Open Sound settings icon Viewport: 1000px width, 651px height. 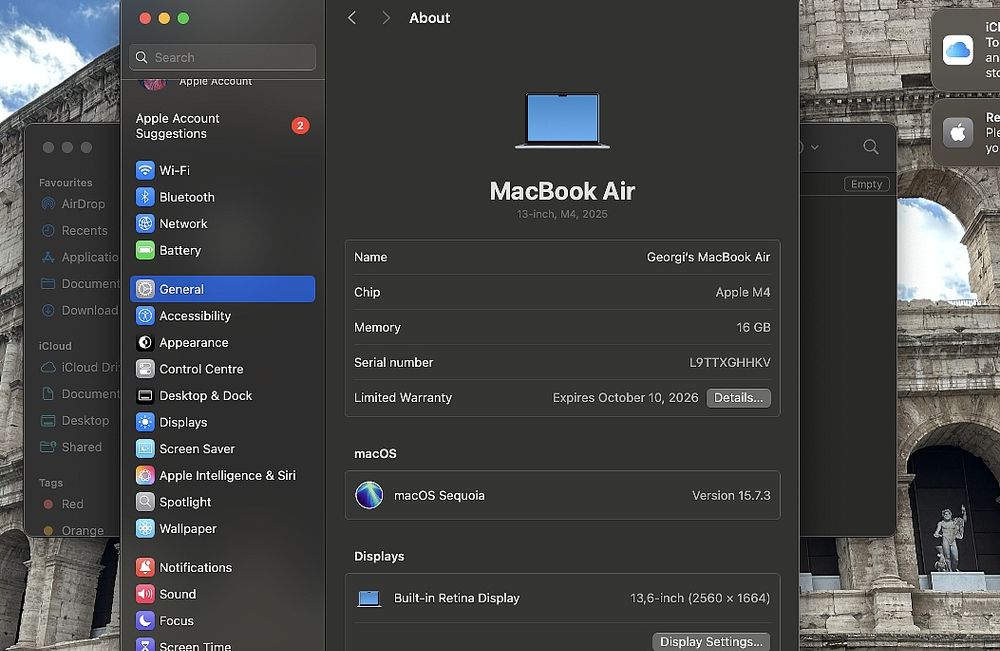pos(145,594)
